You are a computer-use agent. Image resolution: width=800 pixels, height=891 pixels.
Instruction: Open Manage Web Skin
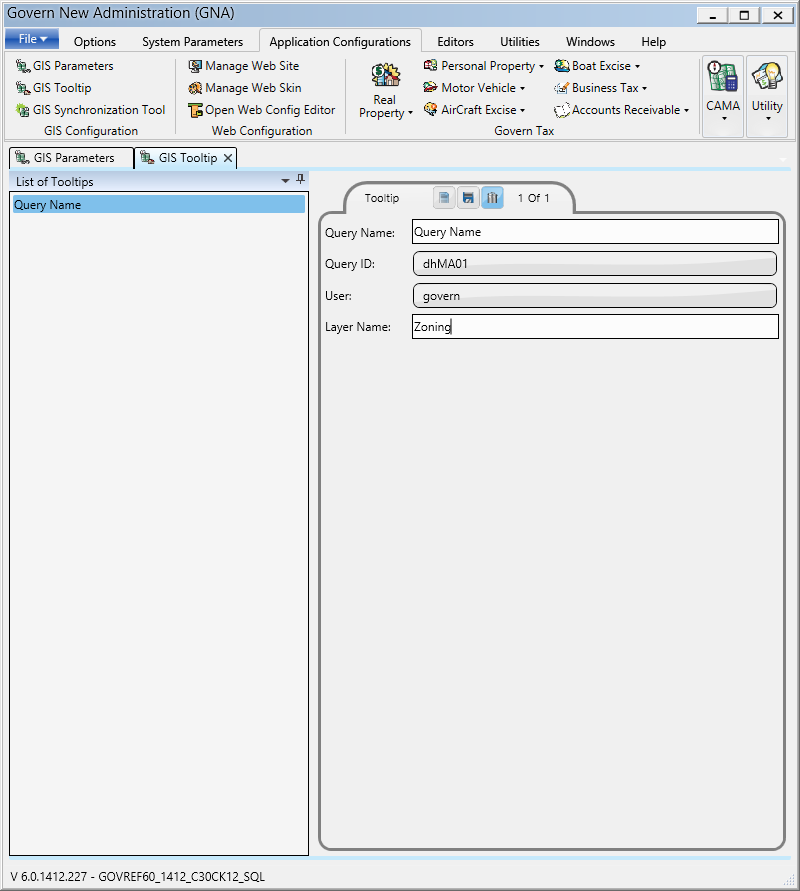coord(245,88)
